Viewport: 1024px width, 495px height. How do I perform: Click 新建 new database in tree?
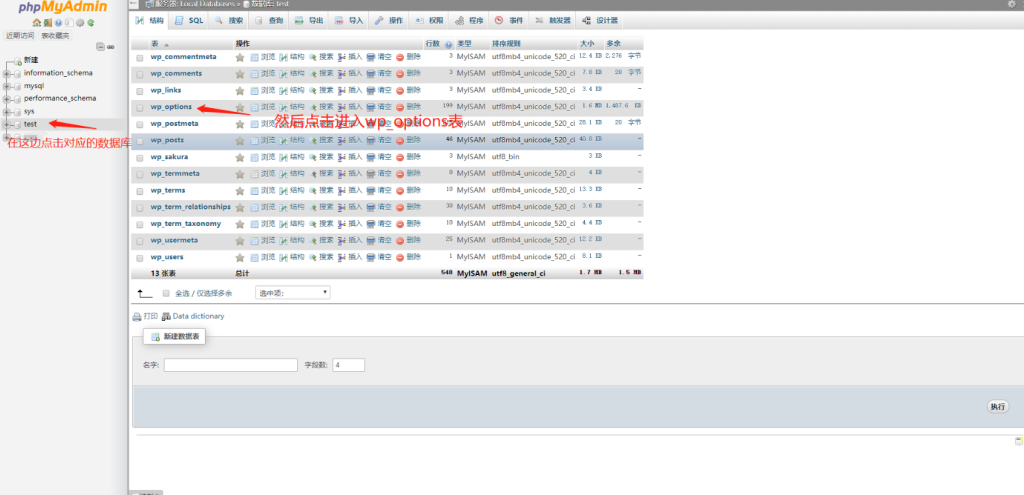(31, 60)
